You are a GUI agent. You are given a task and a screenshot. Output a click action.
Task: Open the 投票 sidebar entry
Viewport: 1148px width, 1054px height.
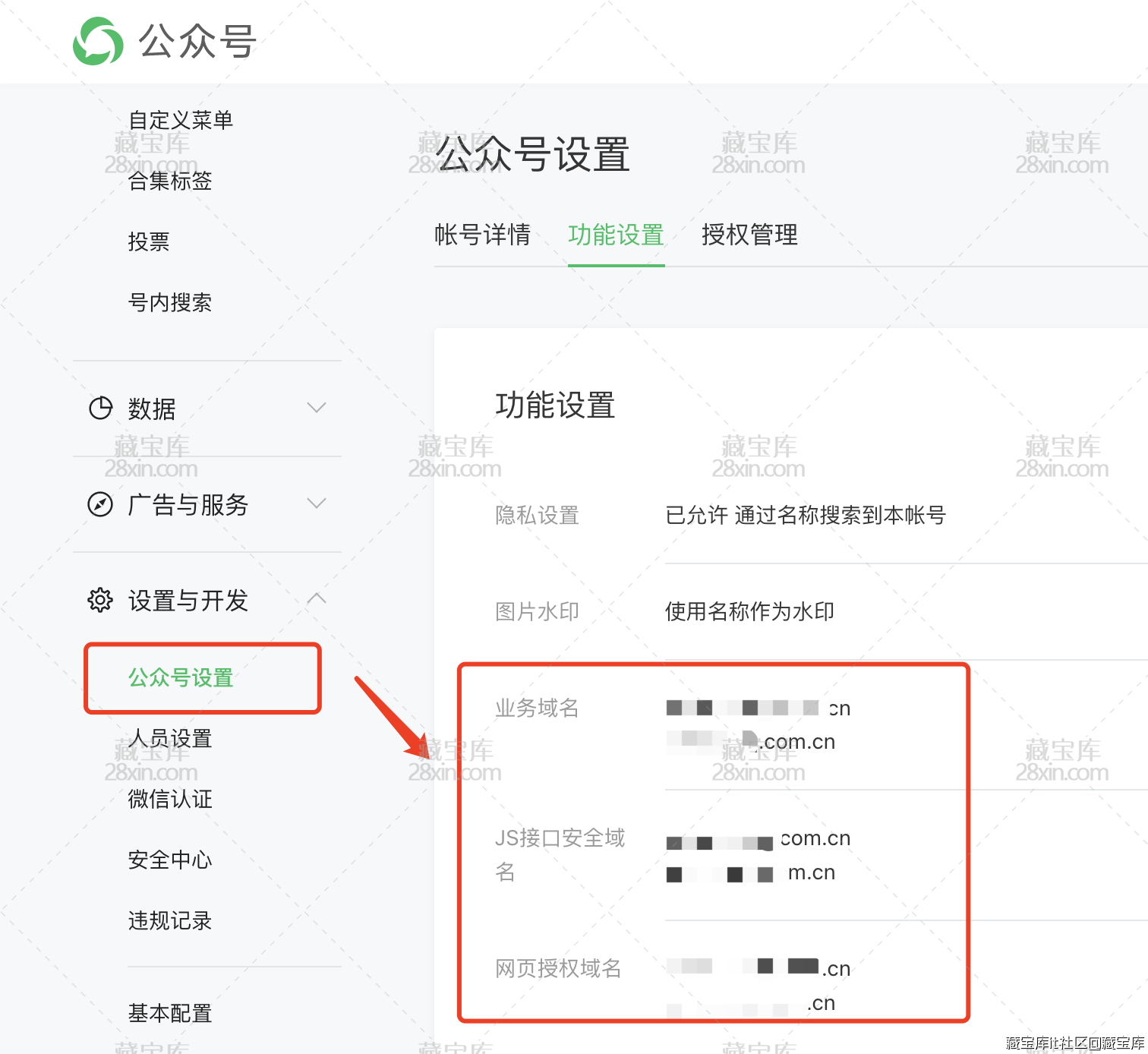(x=149, y=241)
